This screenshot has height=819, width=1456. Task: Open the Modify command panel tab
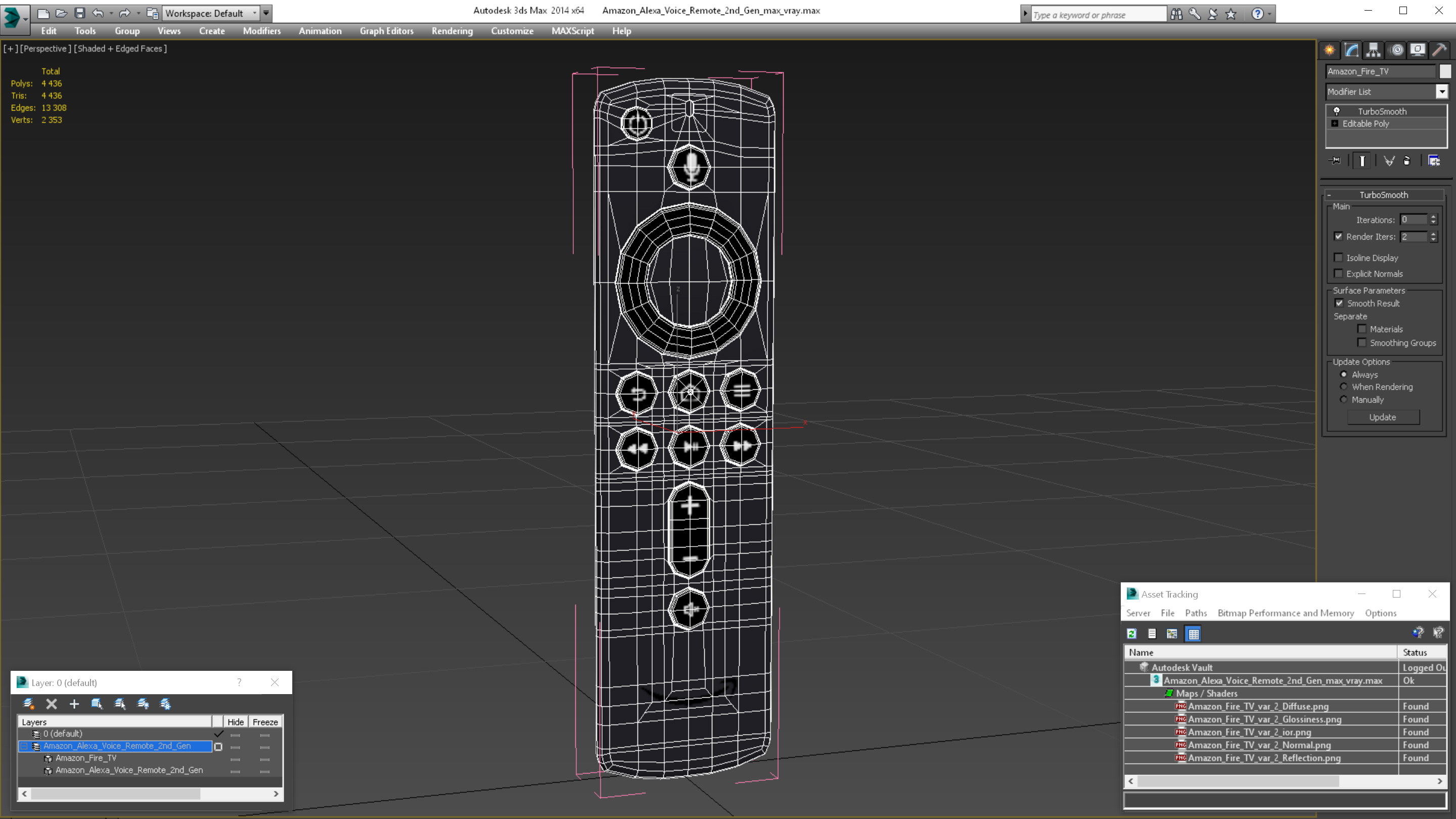(1351, 50)
